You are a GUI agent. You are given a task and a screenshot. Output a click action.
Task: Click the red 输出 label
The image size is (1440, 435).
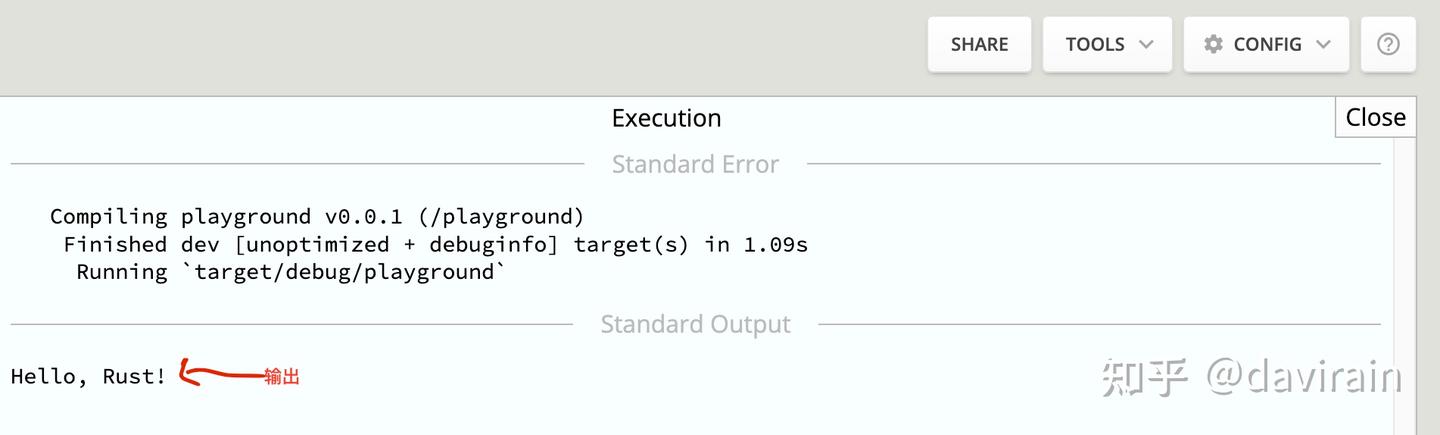282,377
